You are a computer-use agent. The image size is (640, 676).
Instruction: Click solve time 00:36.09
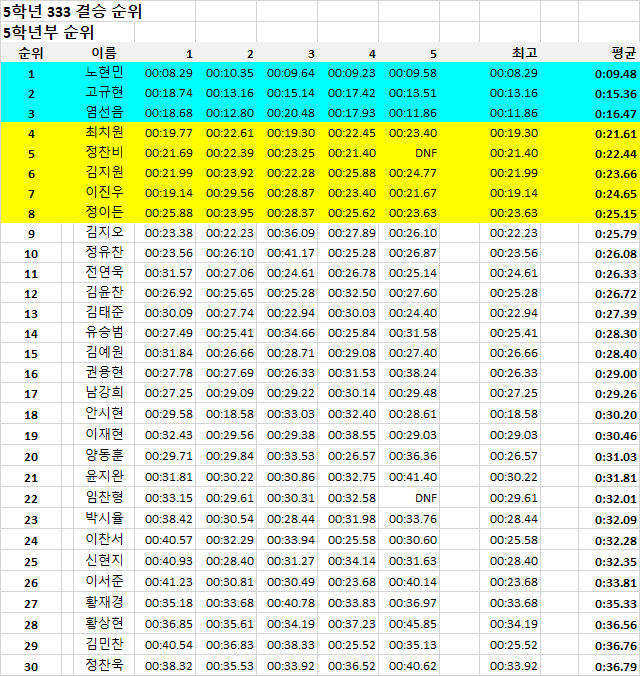[291, 233]
